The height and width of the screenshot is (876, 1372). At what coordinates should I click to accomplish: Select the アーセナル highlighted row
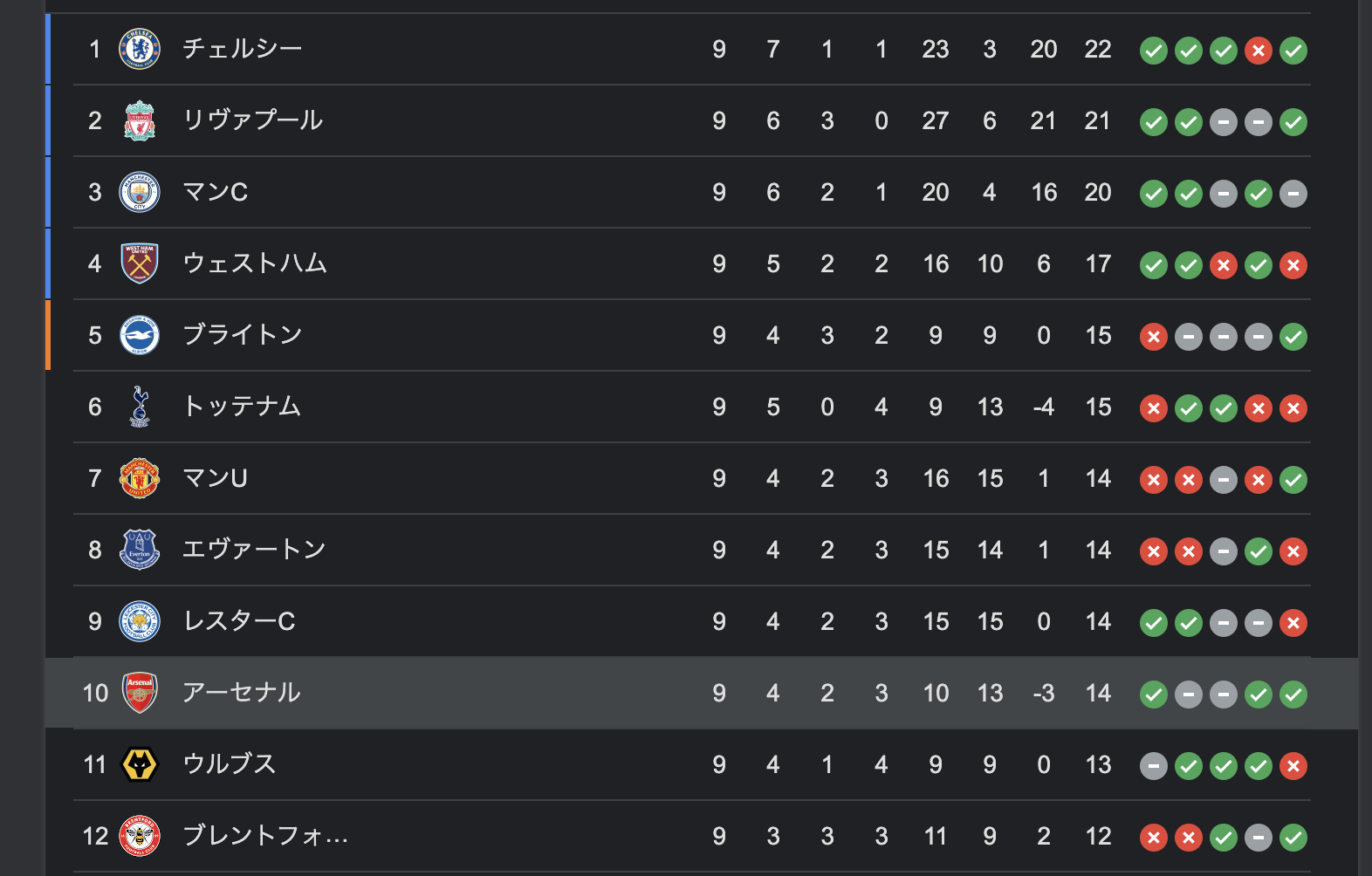702,693
